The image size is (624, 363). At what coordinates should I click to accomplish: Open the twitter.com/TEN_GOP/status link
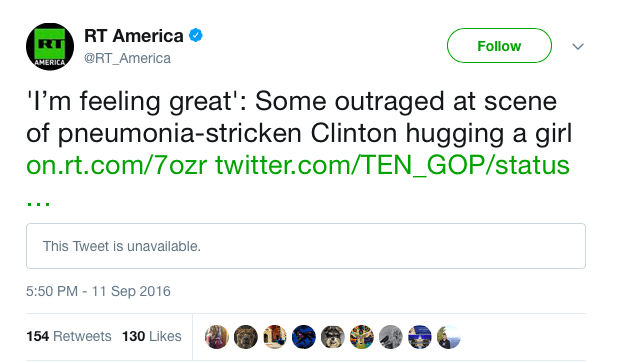(392, 165)
